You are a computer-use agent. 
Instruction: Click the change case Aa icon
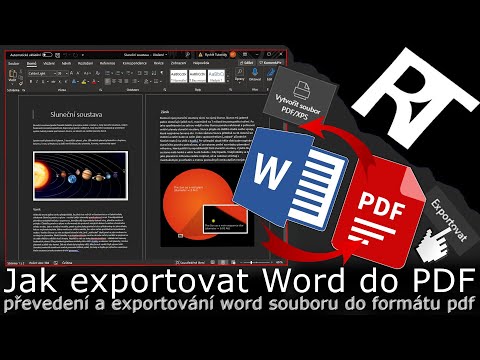(87, 74)
